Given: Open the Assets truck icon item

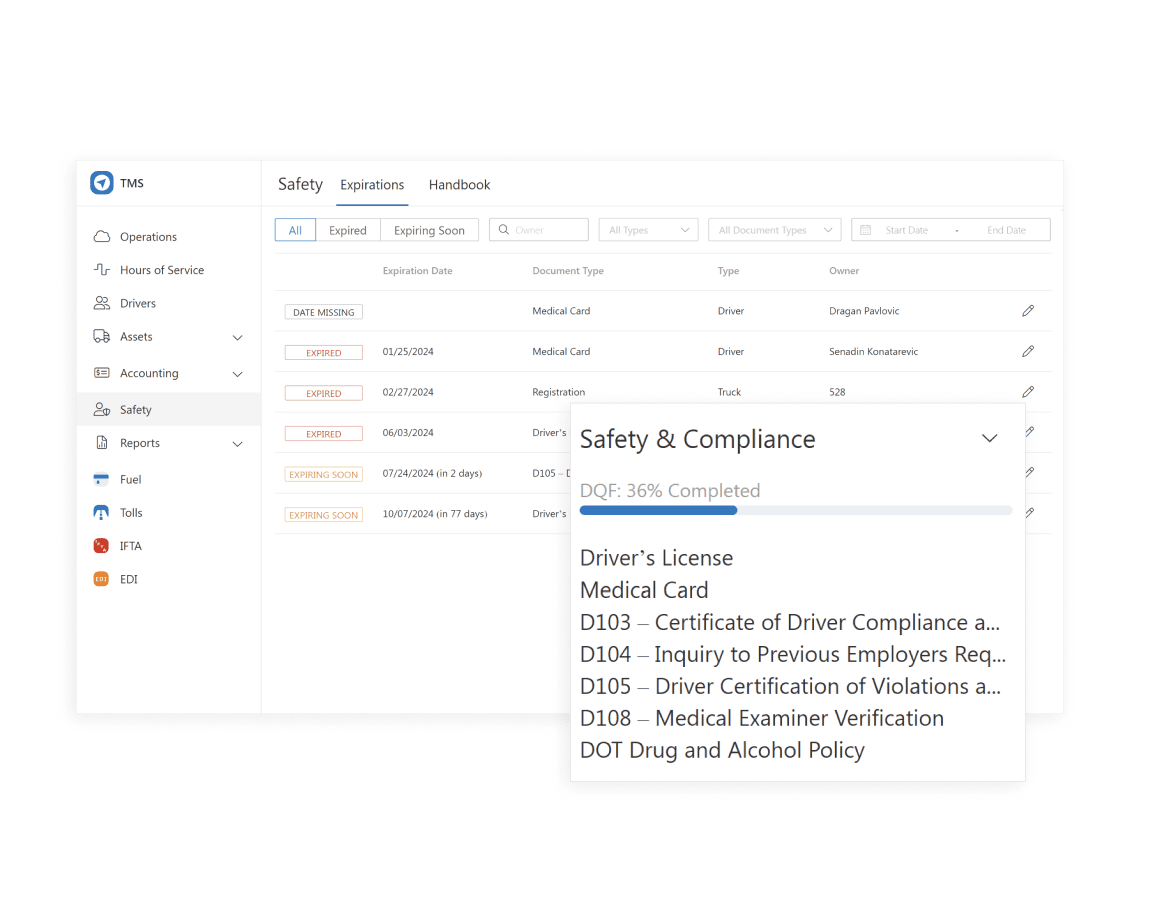Looking at the screenshot, I should [101, 337].
